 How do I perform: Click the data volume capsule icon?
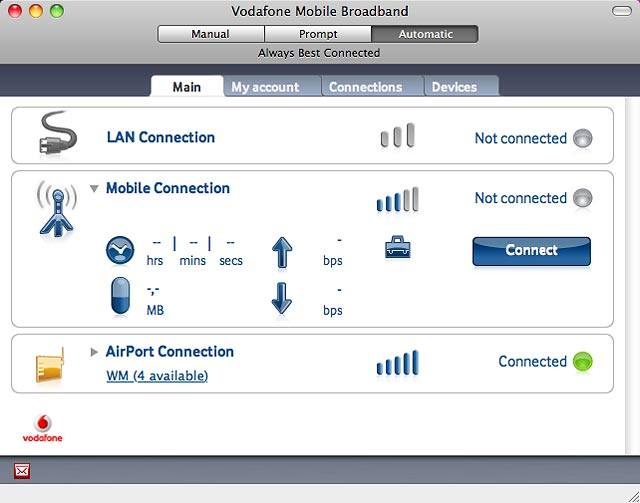point(120,296)
